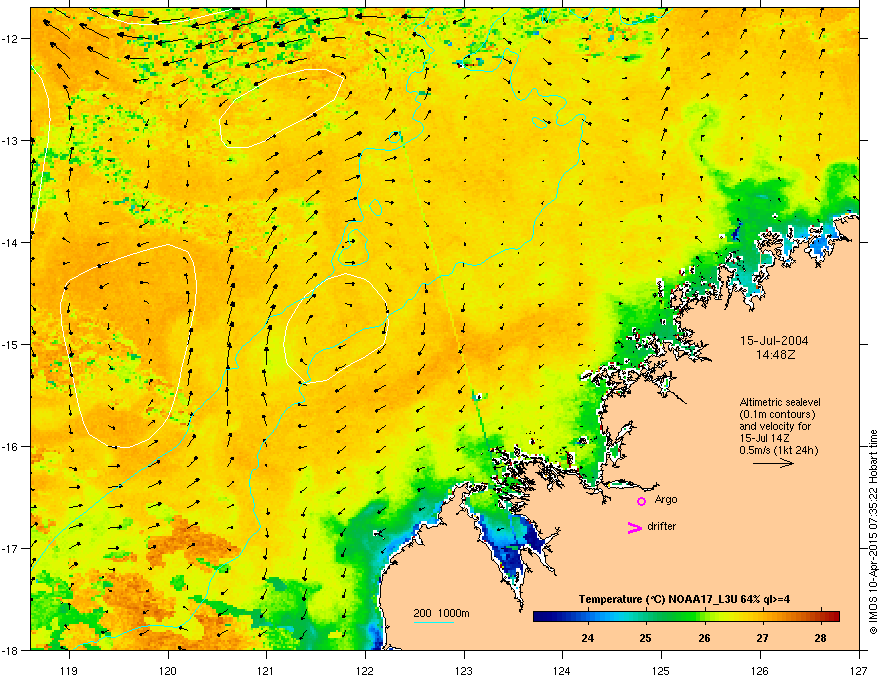Click the Argo magenta circle legend symbol
This screenshot has width=880, height=680.
point(641,501)
